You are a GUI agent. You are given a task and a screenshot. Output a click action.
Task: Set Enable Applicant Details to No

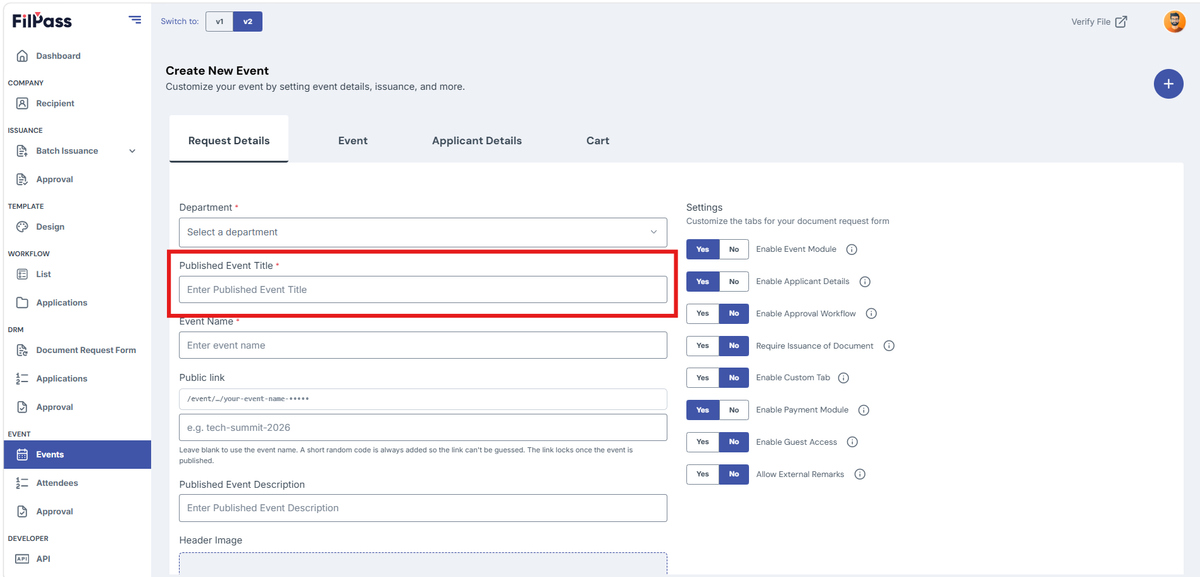pos(734,281)
